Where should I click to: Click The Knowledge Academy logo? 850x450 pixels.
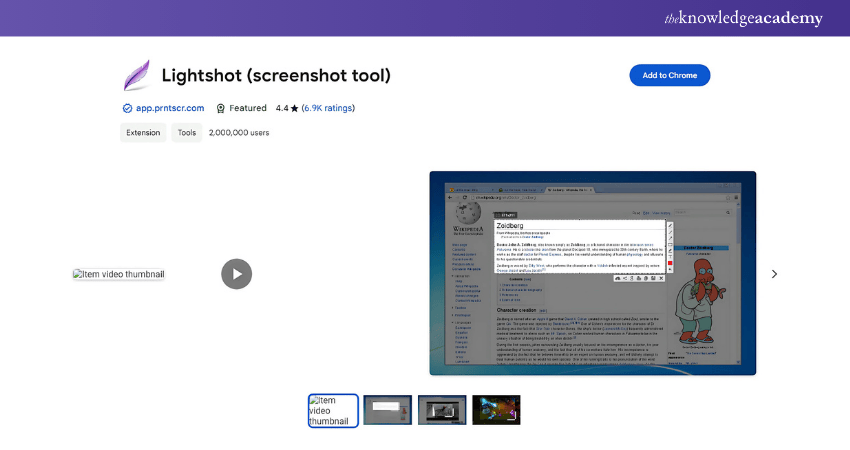(743, 18)
